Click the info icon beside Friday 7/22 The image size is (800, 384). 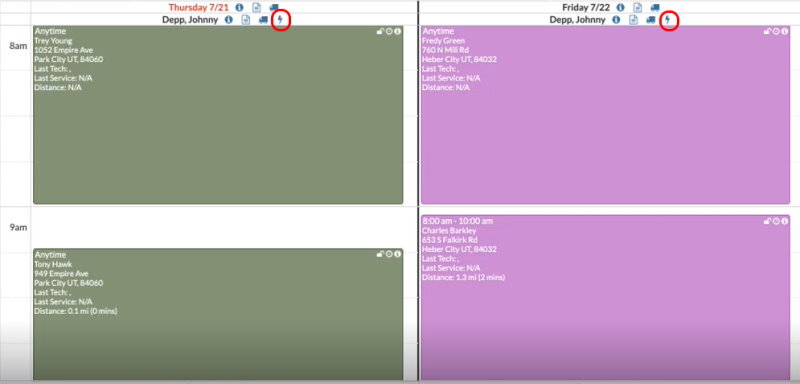[620, 8]
